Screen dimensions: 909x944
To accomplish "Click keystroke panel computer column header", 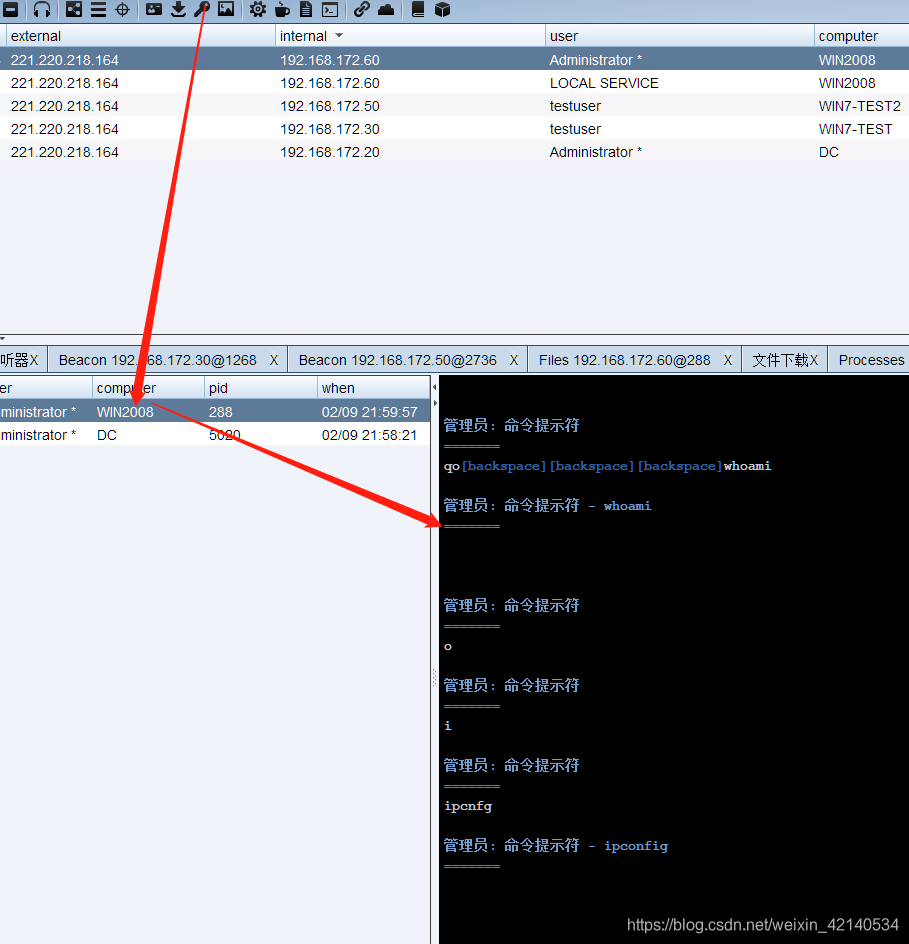I will click(148, 388).
